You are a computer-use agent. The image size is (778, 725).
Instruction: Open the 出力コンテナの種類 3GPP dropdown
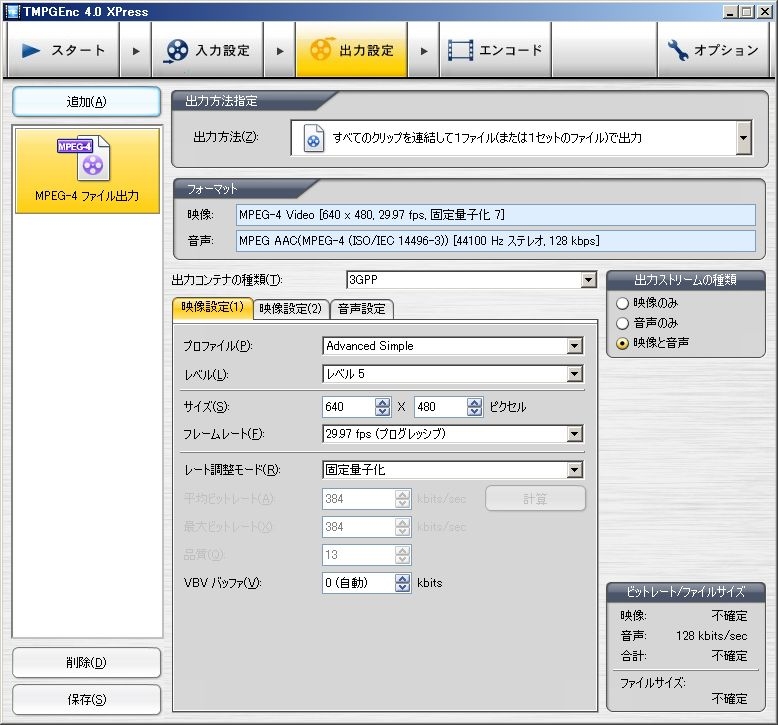[x=588, y=281]
